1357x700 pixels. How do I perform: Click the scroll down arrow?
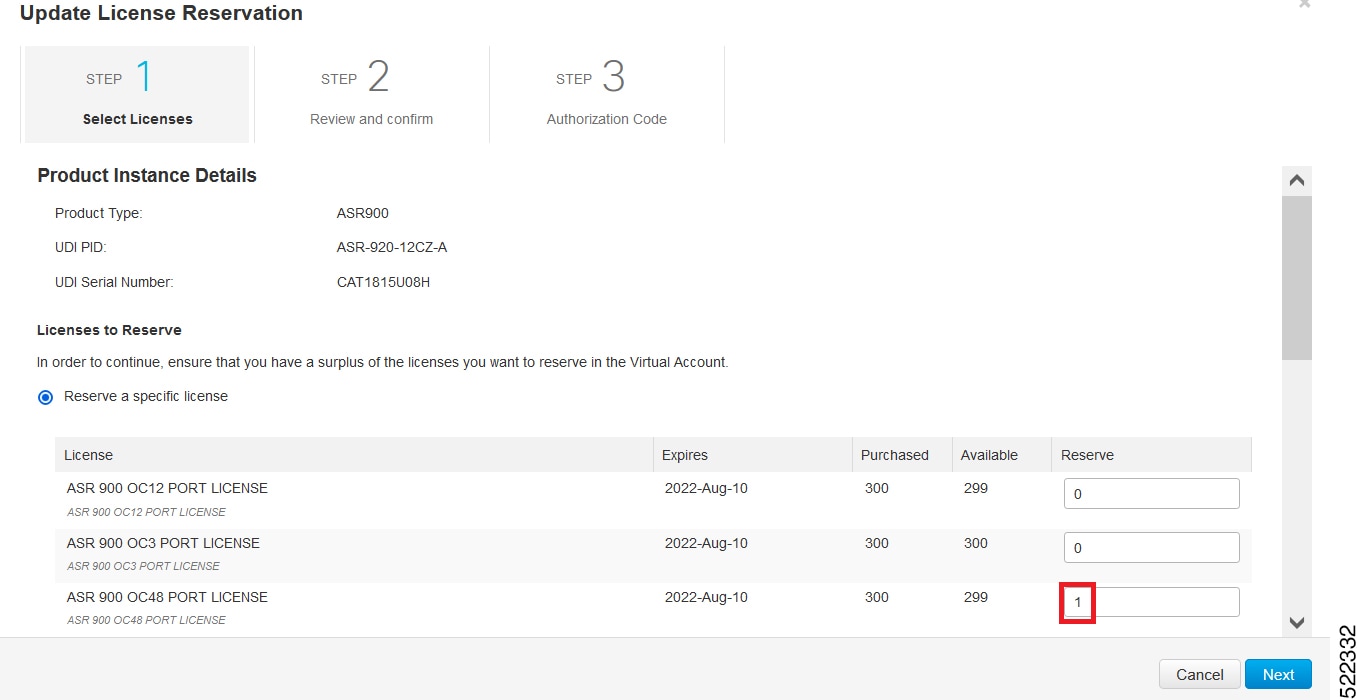click(1297, 622)
